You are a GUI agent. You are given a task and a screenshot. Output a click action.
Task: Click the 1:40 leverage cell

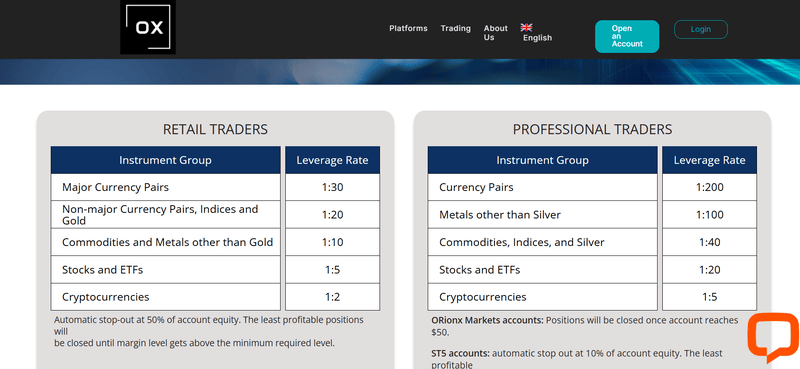(709, 242)
